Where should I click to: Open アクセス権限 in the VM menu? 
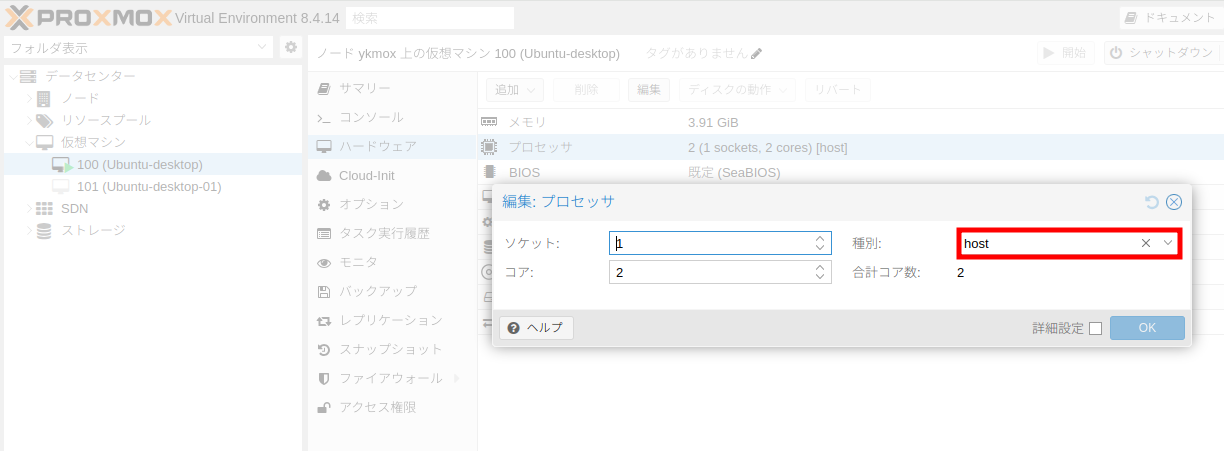pyautogui.click(x=392, y=407)
